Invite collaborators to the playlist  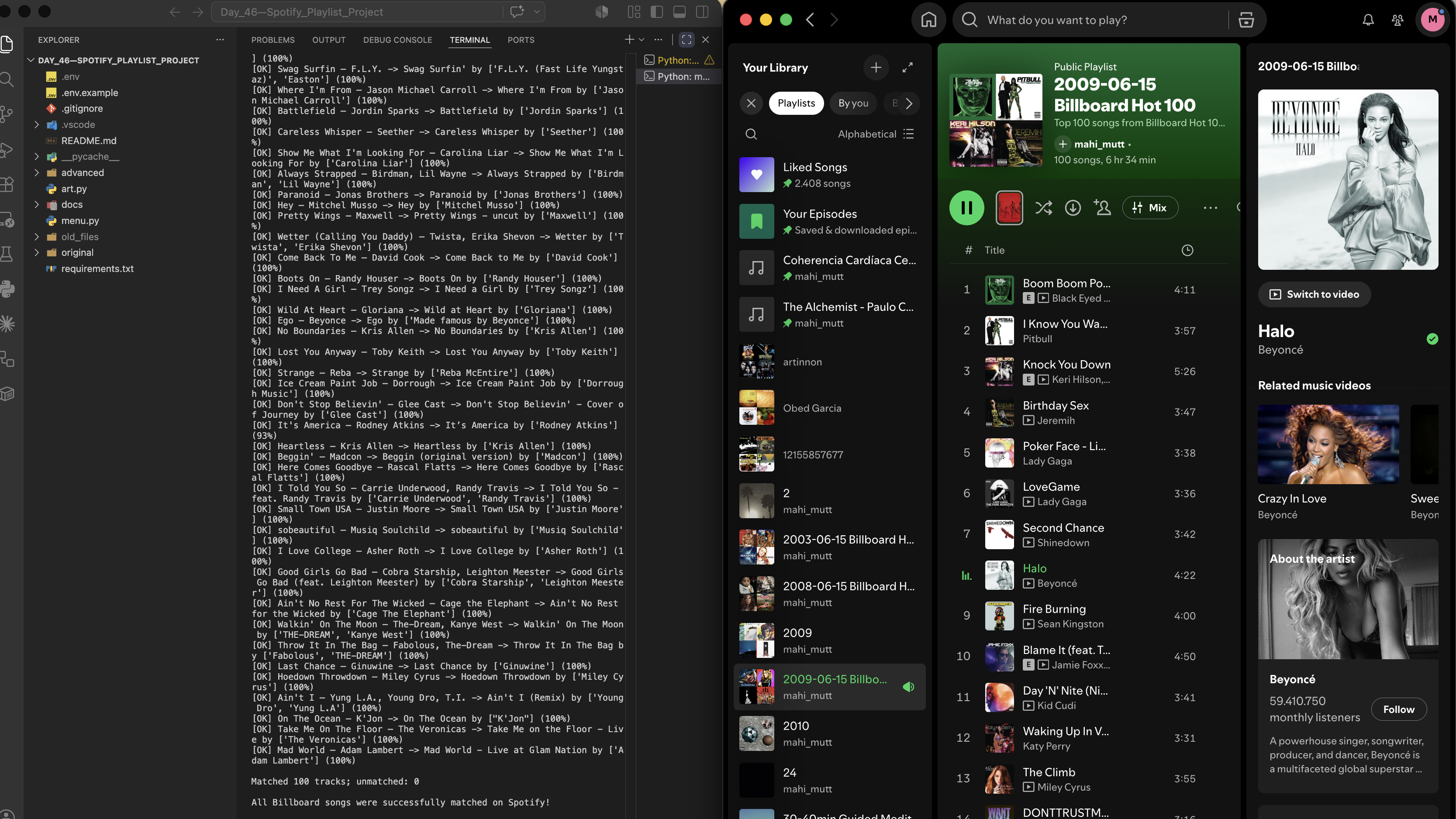pos(1102,208)
